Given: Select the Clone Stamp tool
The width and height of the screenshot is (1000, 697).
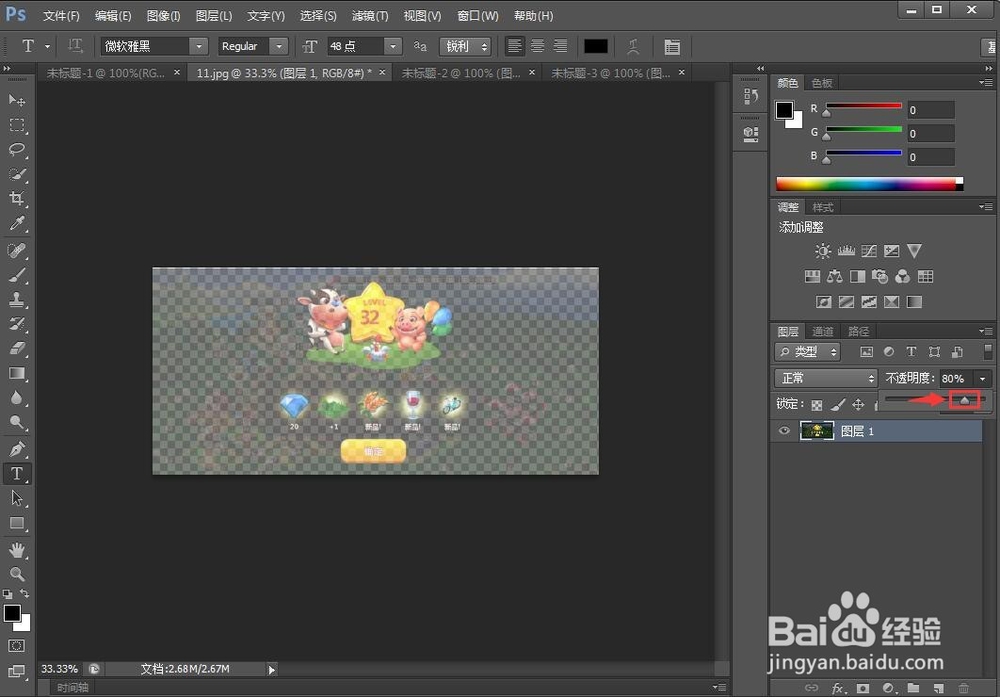Looking at the screenshot, I should pos(17,299).
